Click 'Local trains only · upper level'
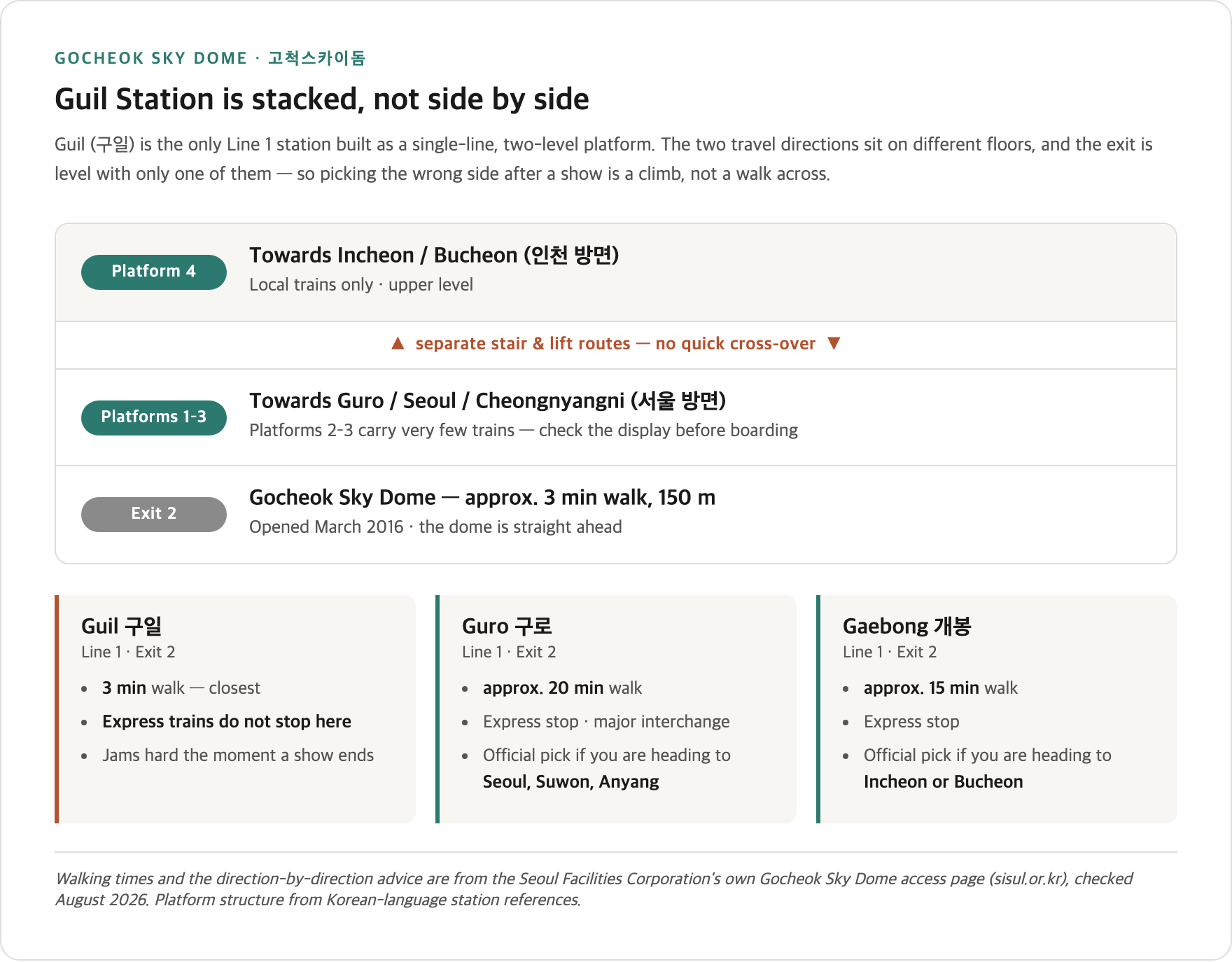The width and height of the screenshot is (1232, 962). (x=361, y=285)
